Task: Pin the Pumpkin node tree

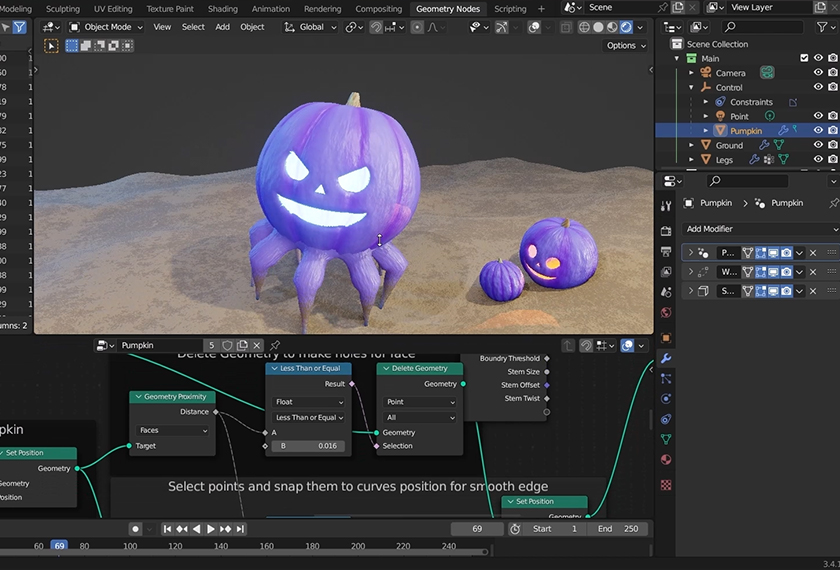Action: pyautogui.click(x=275, y=345)
